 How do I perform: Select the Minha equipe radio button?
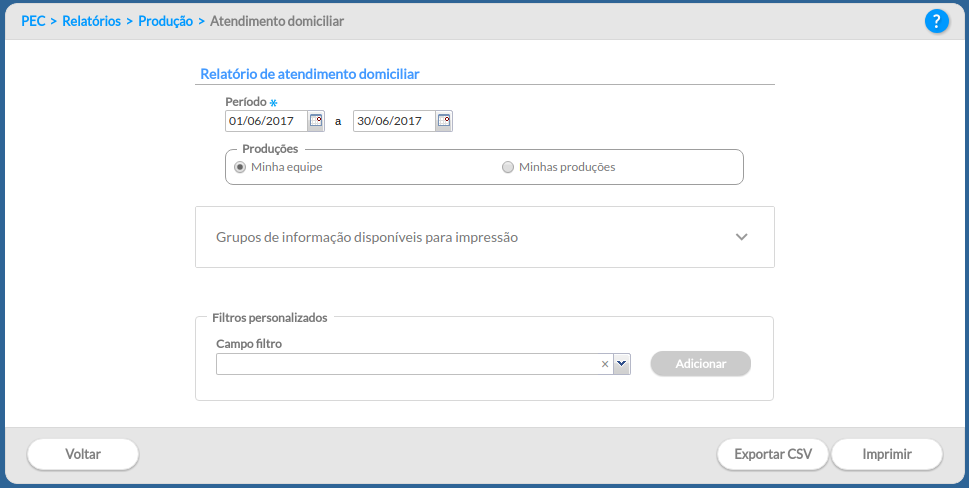point(240,167)
